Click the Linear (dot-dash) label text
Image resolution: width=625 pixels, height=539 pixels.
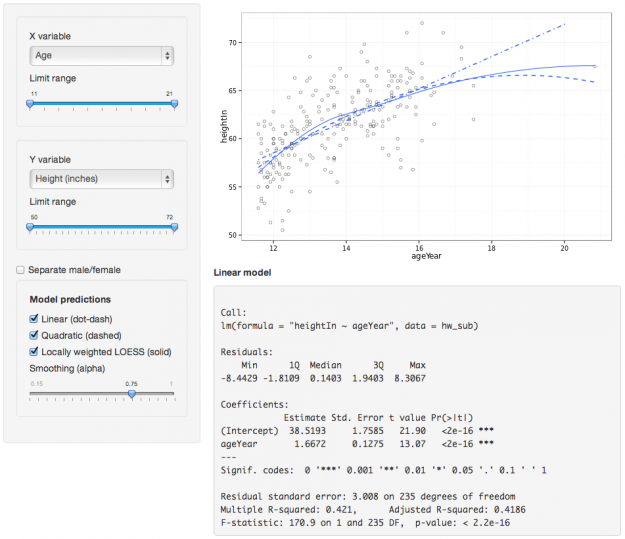pos(77,319)
